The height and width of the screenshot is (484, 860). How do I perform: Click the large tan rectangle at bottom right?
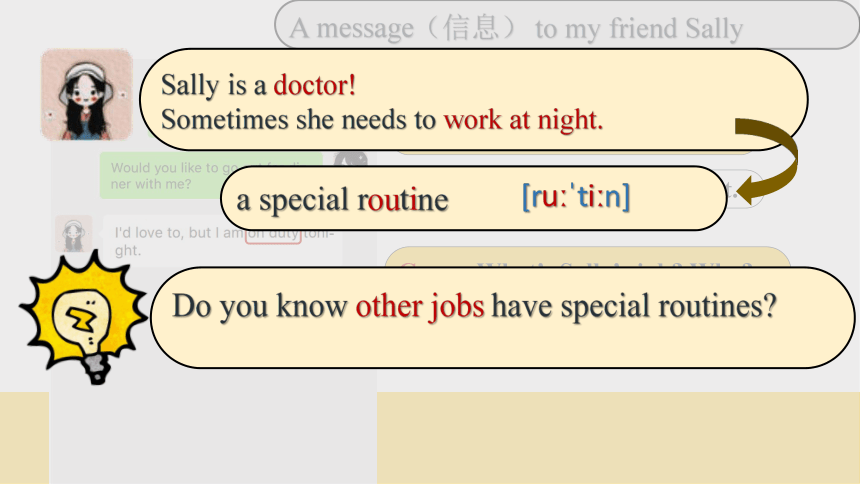point(618,438)
